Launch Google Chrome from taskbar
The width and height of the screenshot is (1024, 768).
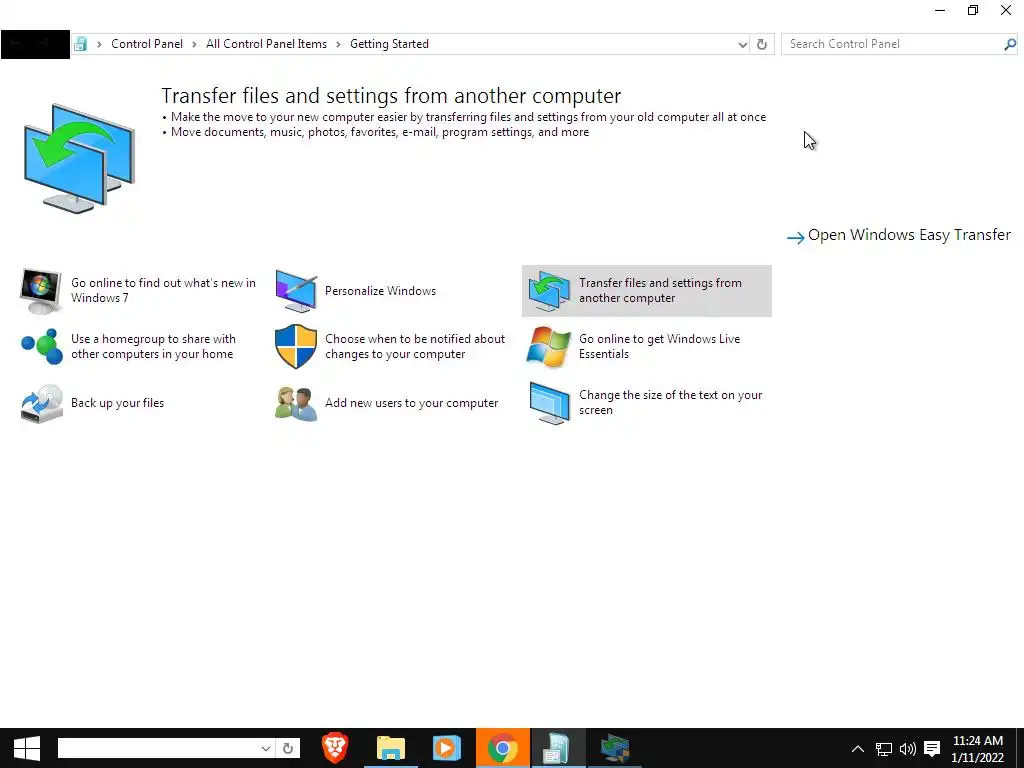[x=502, y=748]
